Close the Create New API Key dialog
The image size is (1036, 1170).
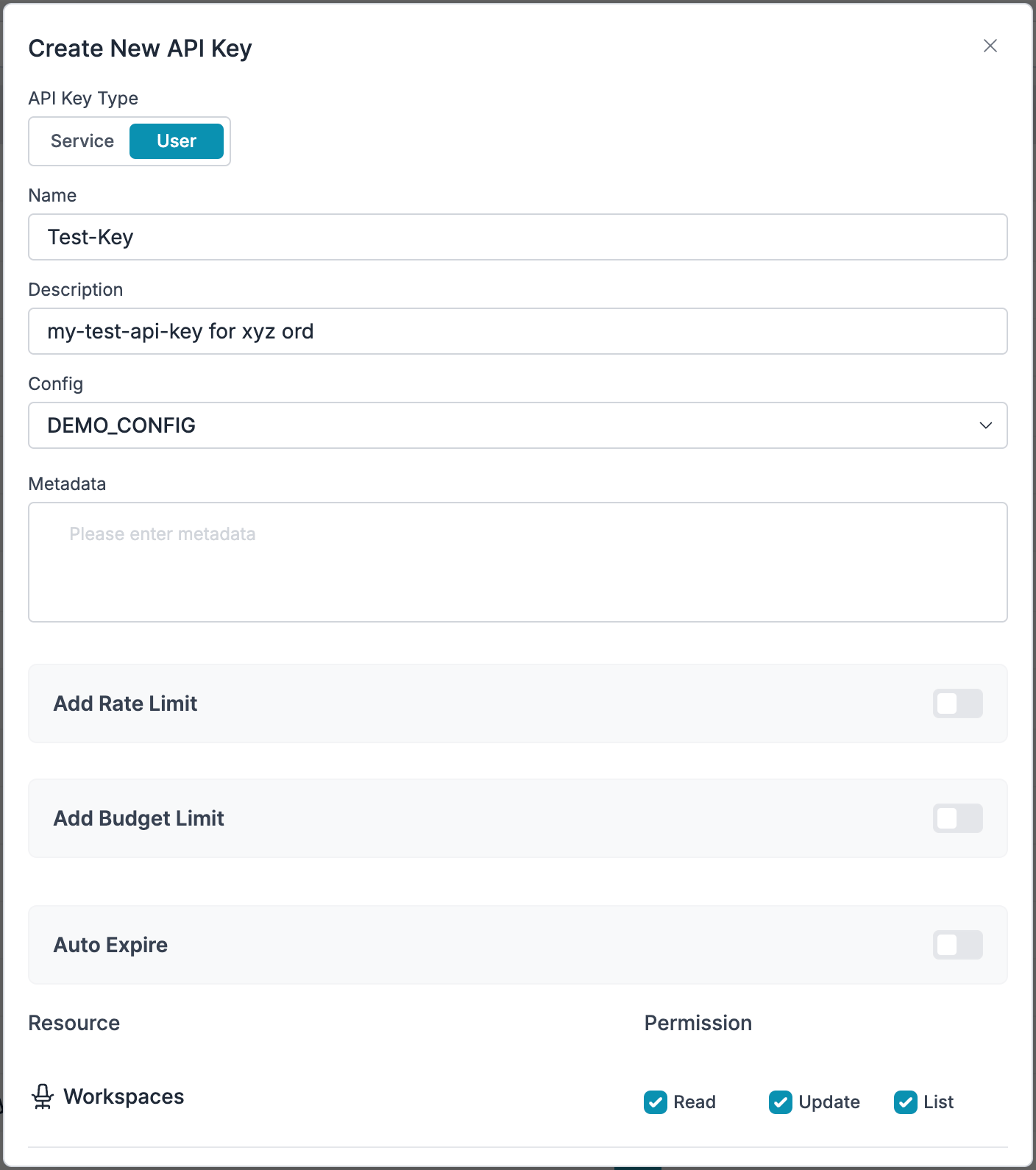coord(990,46)
